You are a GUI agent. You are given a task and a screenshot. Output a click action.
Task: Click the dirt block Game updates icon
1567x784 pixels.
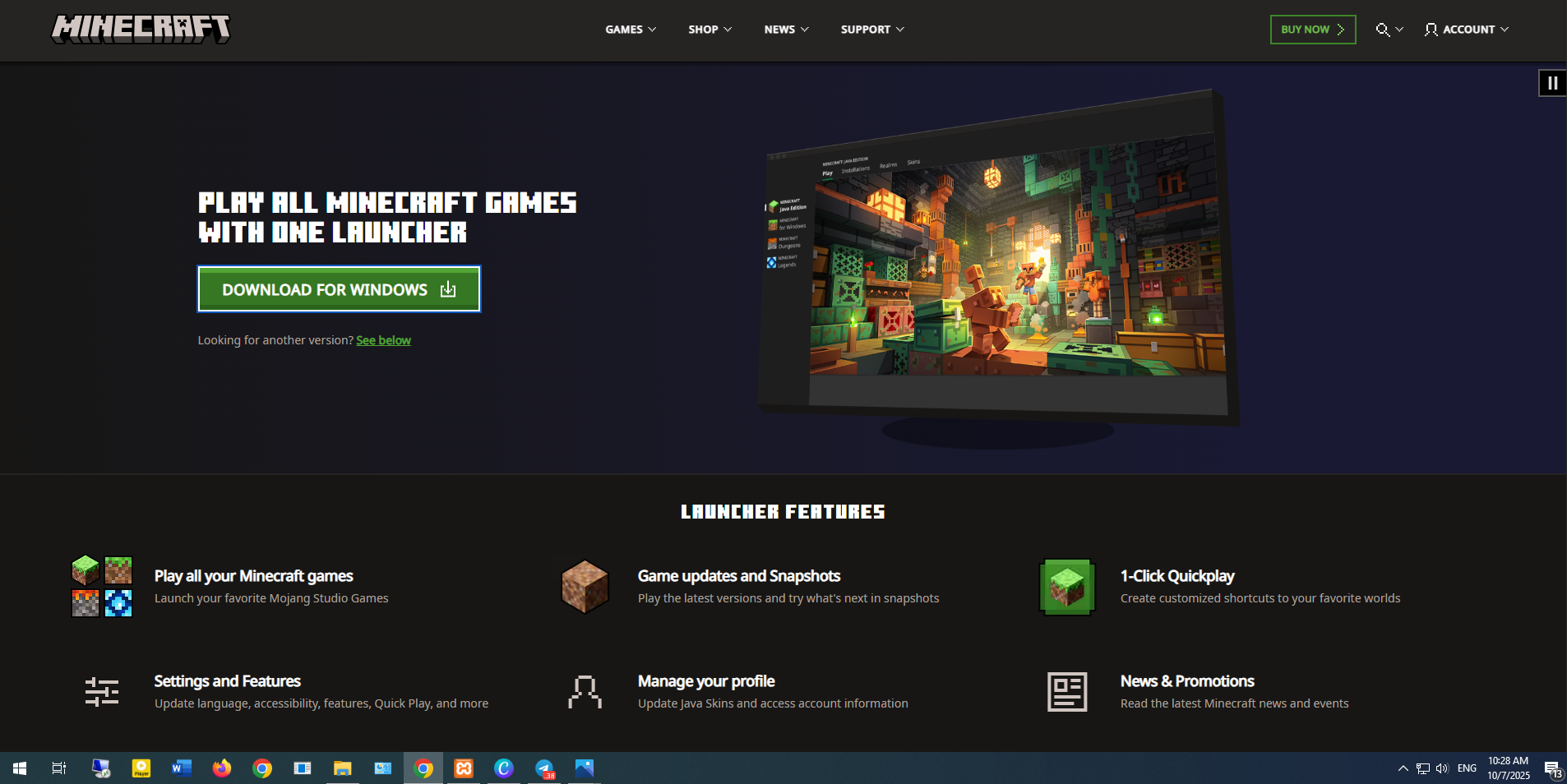tap(585, 587)
